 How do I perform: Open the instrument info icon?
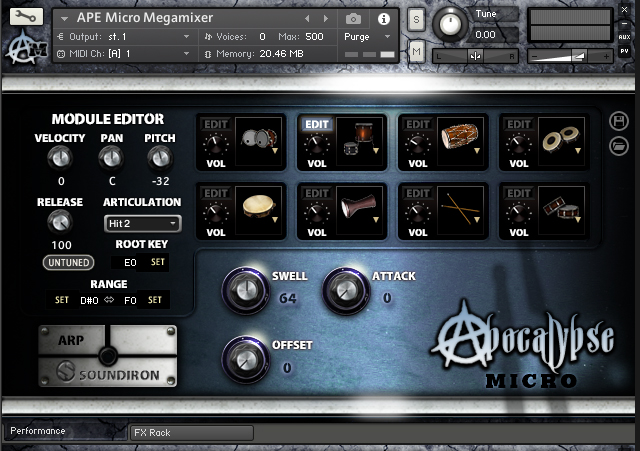pyautogui.click(x=384, y=19)
